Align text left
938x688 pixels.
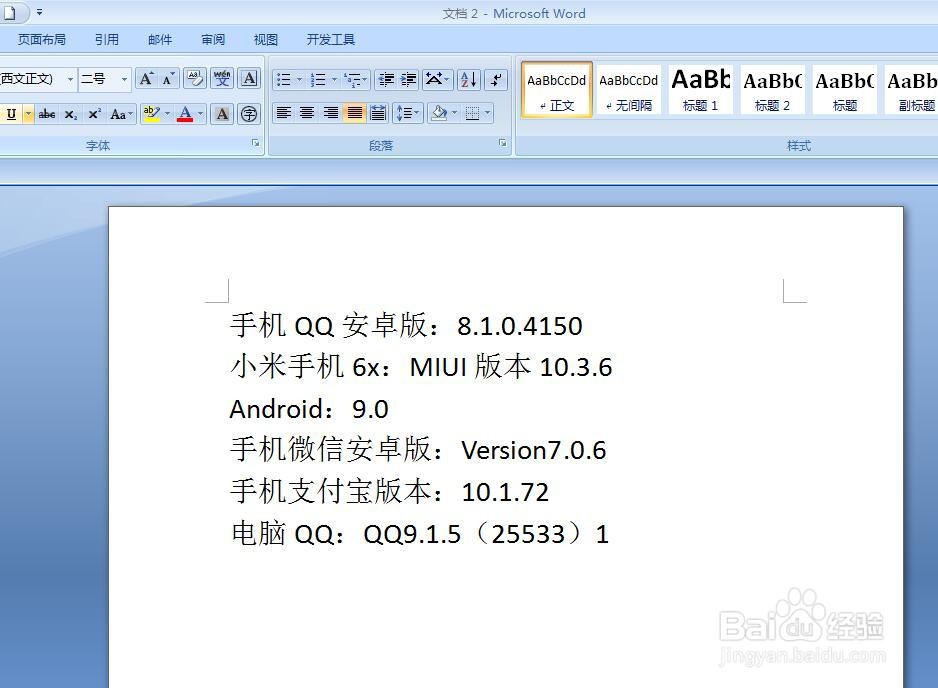click(x=284, y=113)
